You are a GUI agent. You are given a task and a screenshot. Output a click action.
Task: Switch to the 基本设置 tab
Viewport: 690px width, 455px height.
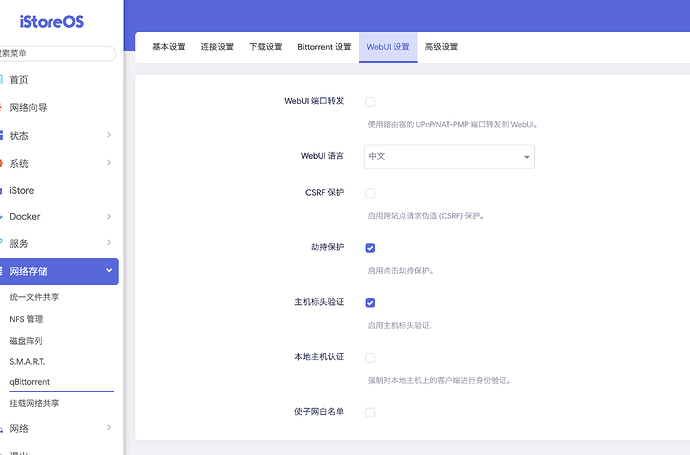pos(168,47)
